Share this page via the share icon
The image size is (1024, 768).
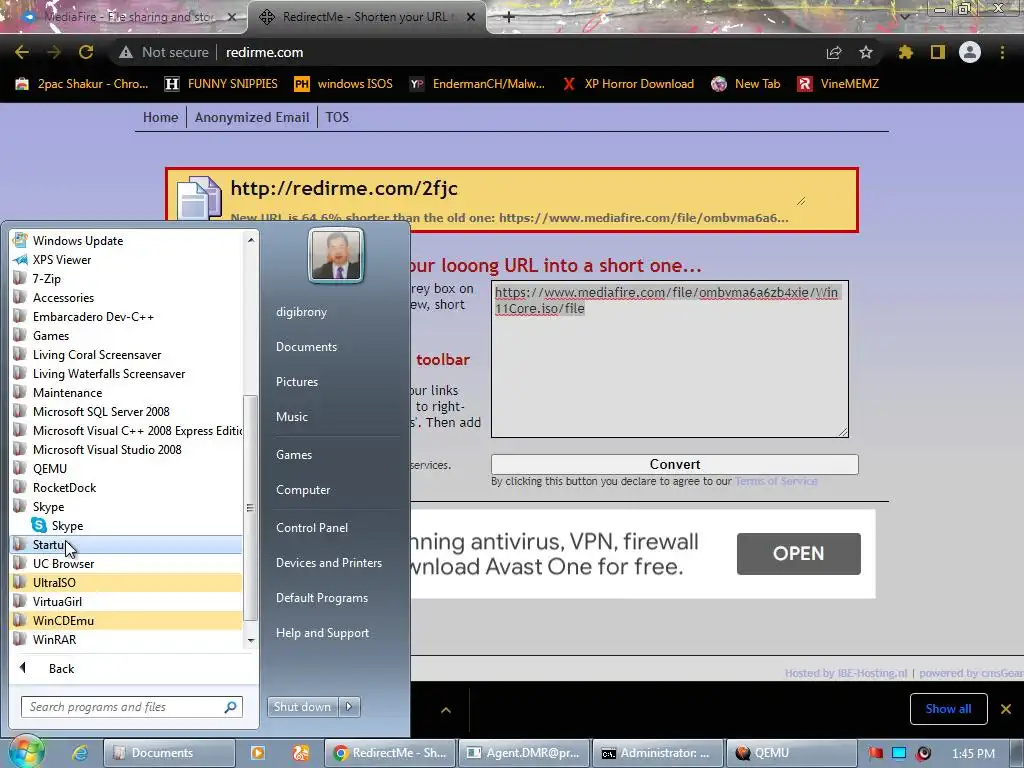pos(834,52)
